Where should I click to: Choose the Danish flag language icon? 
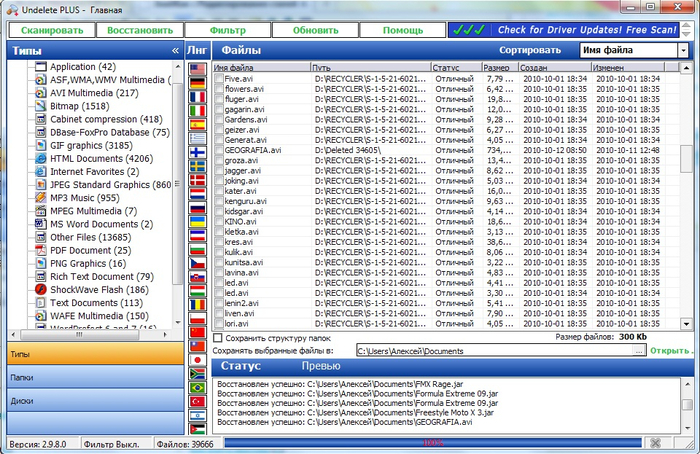click(197, 180)
